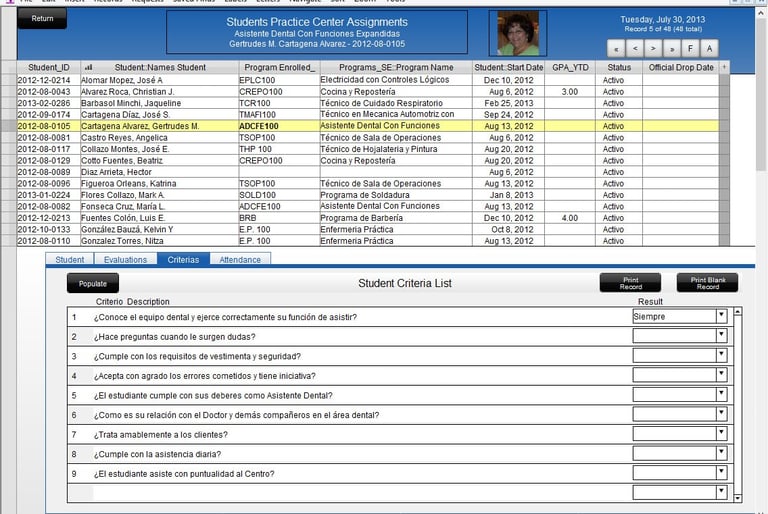Screen dimensions: 768x514
Task: Click the student photo thumbnail
Action: [x=518, y=33]
